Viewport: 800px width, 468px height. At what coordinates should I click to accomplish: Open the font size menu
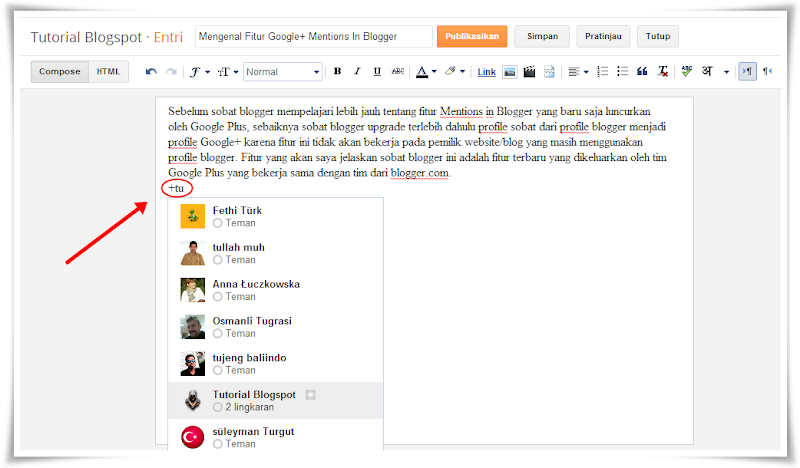click(x=228, y=71)
